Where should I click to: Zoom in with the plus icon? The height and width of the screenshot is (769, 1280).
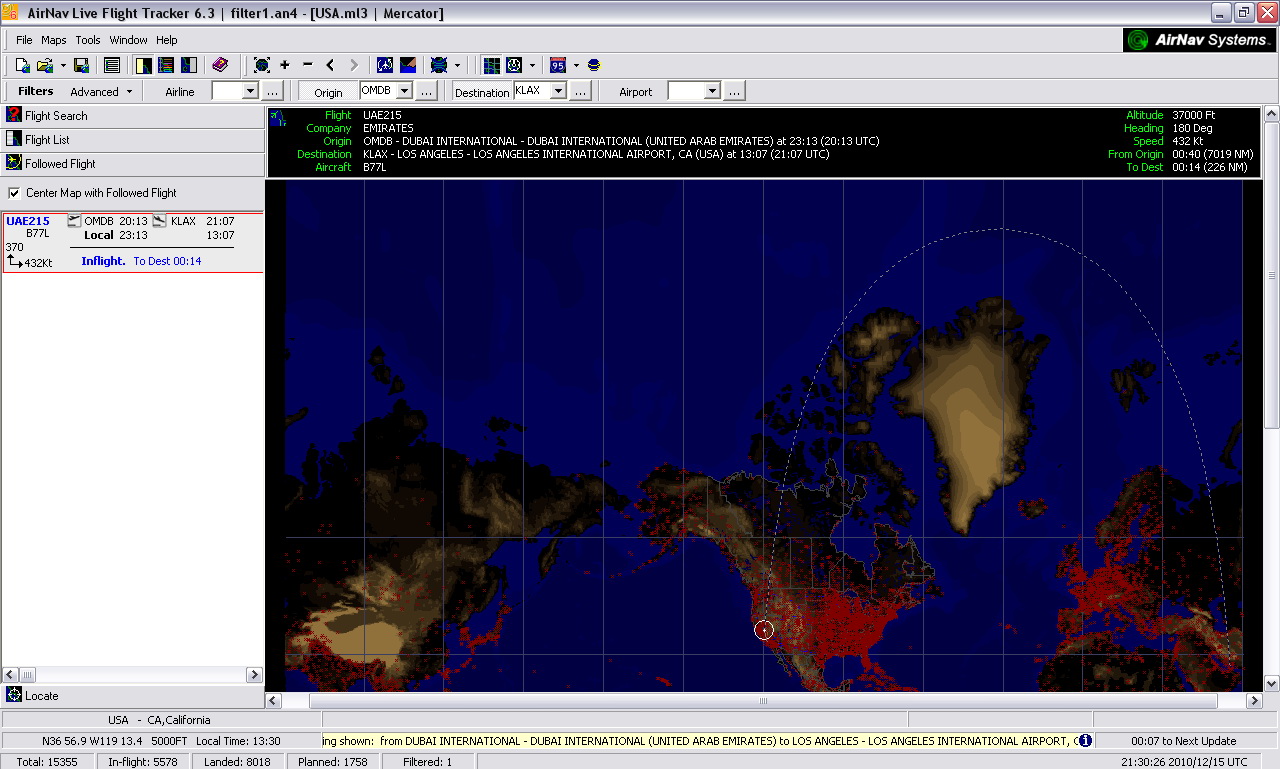285,65
